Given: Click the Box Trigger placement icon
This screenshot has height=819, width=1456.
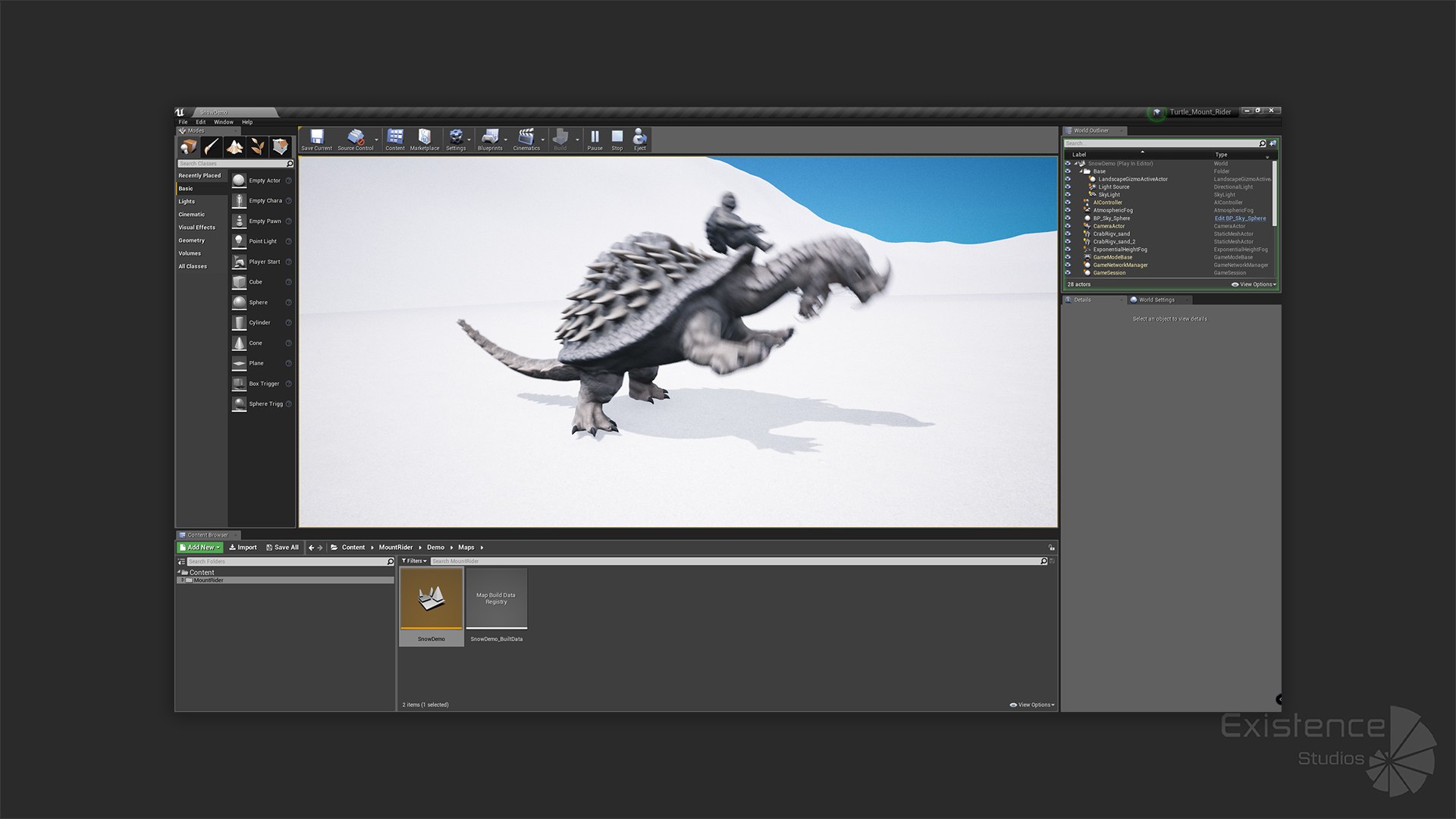Looking at the screenshot, I should [x=239, y=384].
